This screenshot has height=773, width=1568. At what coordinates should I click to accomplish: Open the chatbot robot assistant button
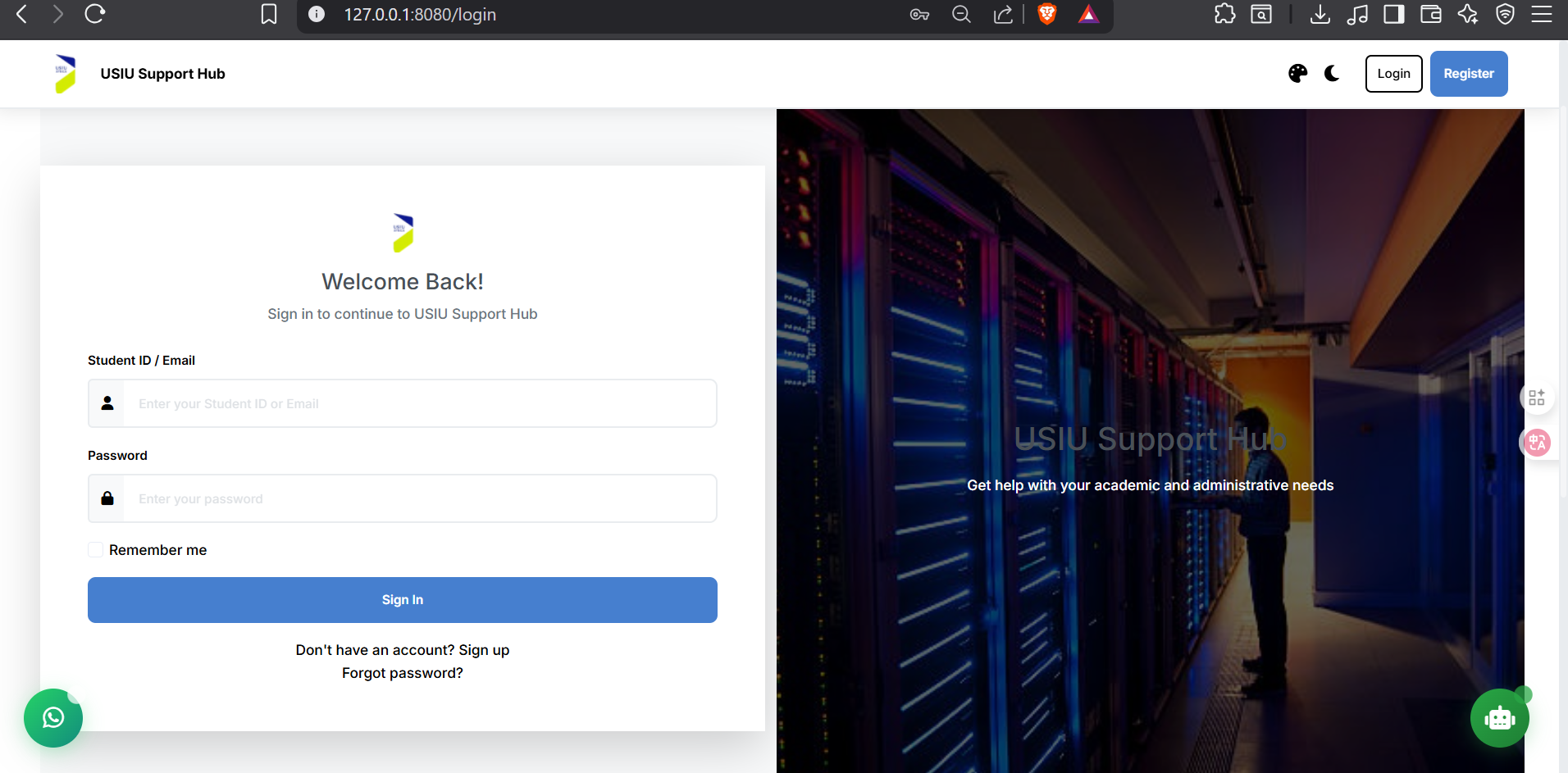point(1499,718)
